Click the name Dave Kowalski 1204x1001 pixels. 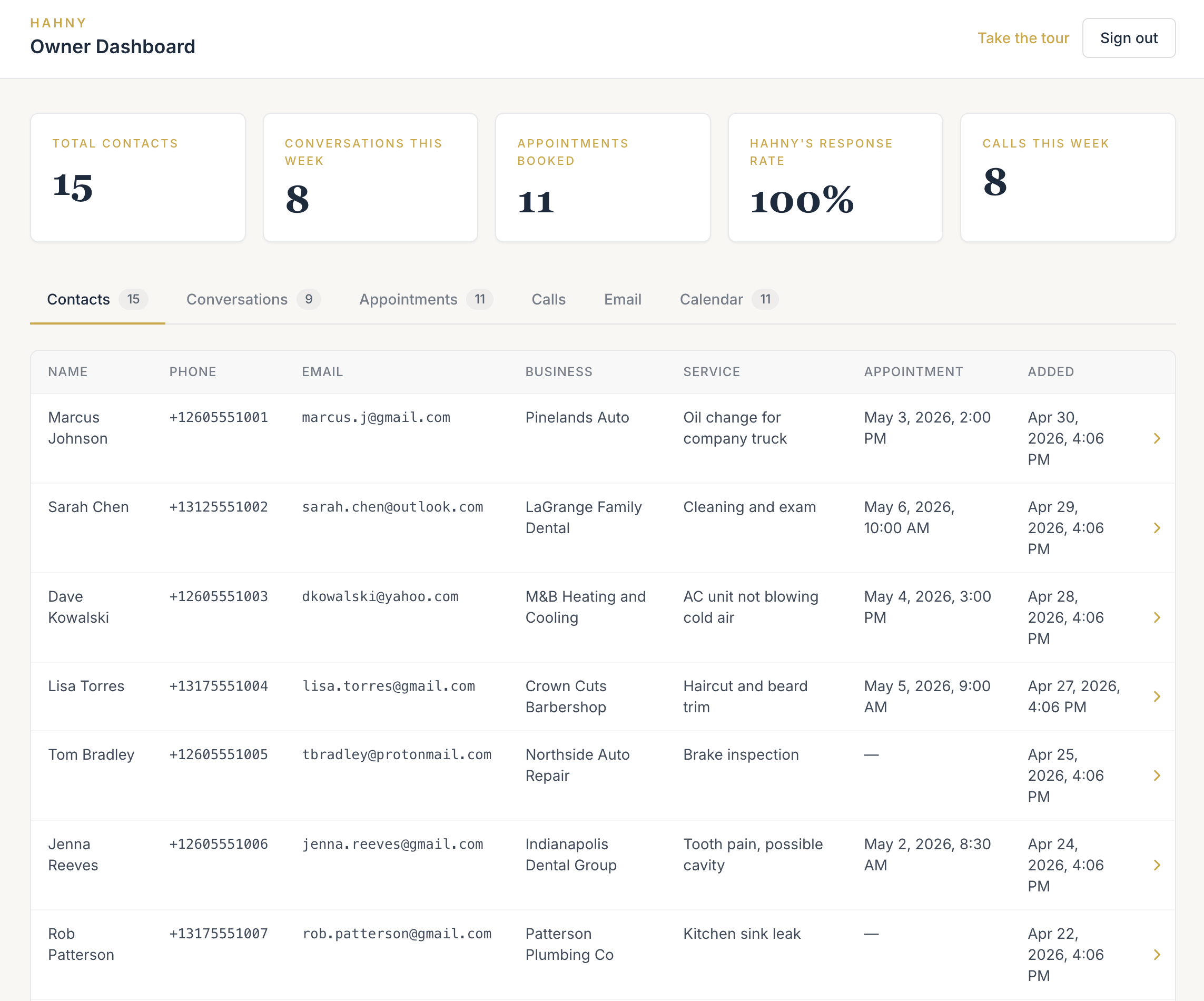point(78,607)
